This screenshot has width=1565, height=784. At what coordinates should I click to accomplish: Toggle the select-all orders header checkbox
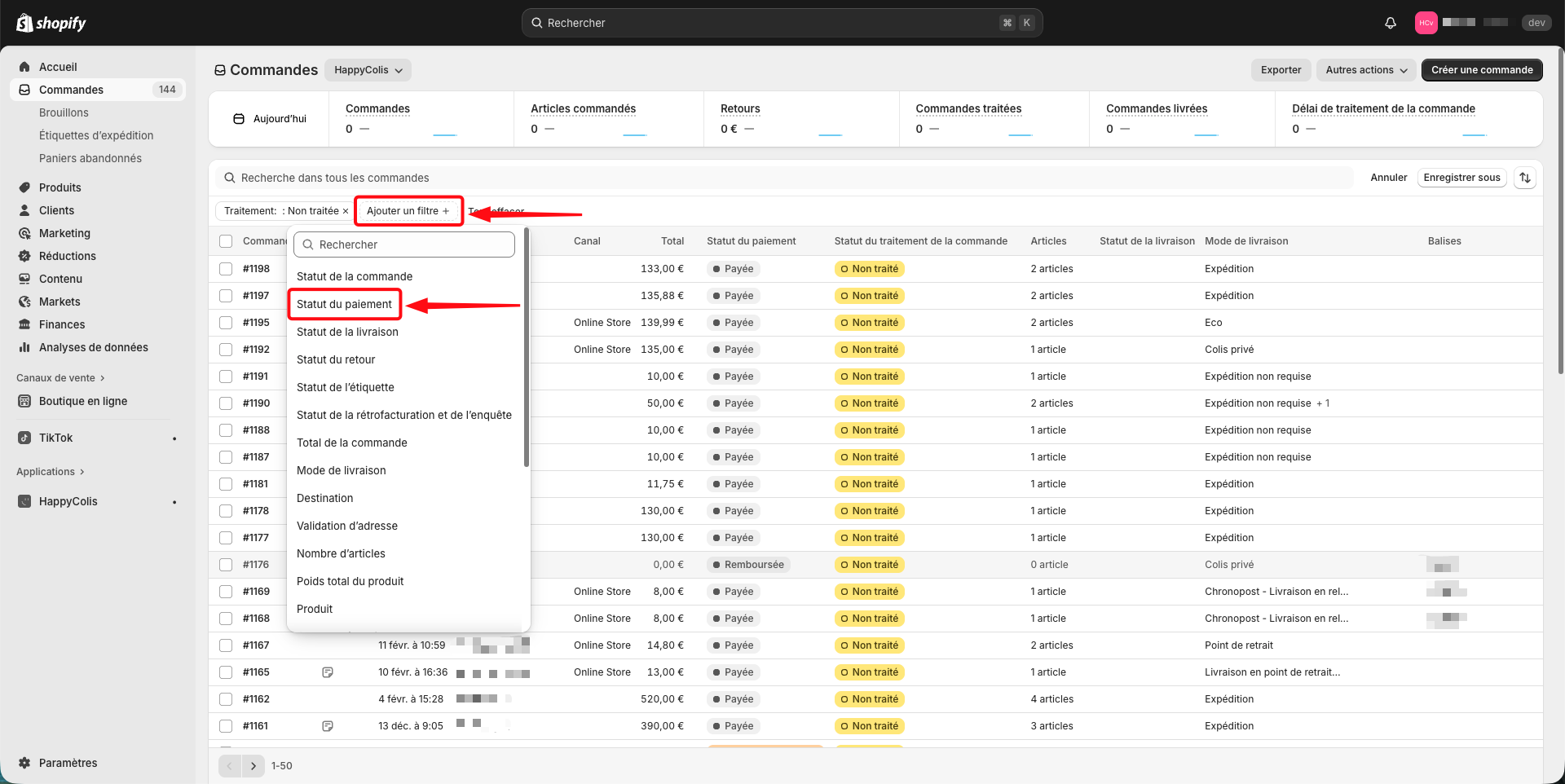coord(226,241)
